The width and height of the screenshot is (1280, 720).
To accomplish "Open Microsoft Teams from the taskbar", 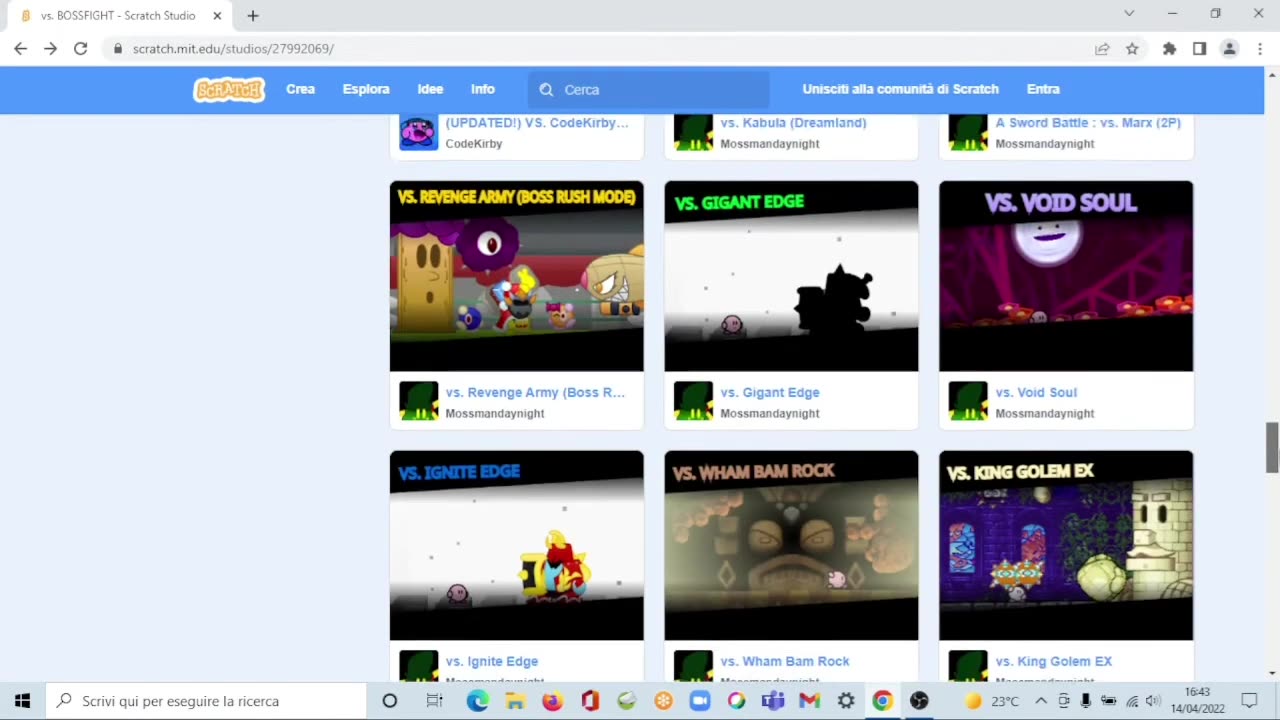I will (x=773, y=701).
